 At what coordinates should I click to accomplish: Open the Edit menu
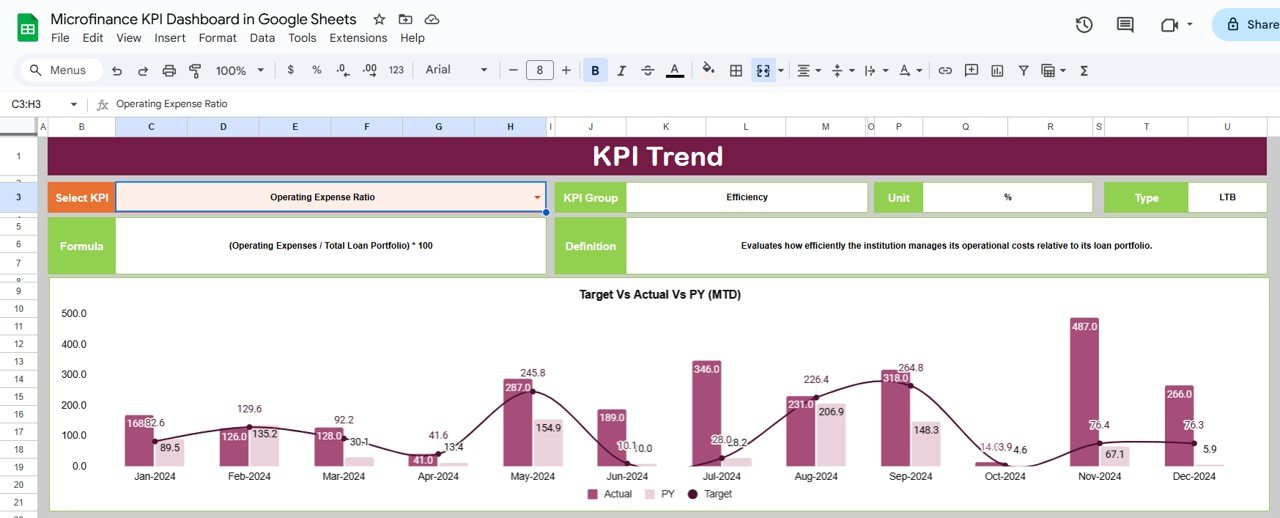93,38
